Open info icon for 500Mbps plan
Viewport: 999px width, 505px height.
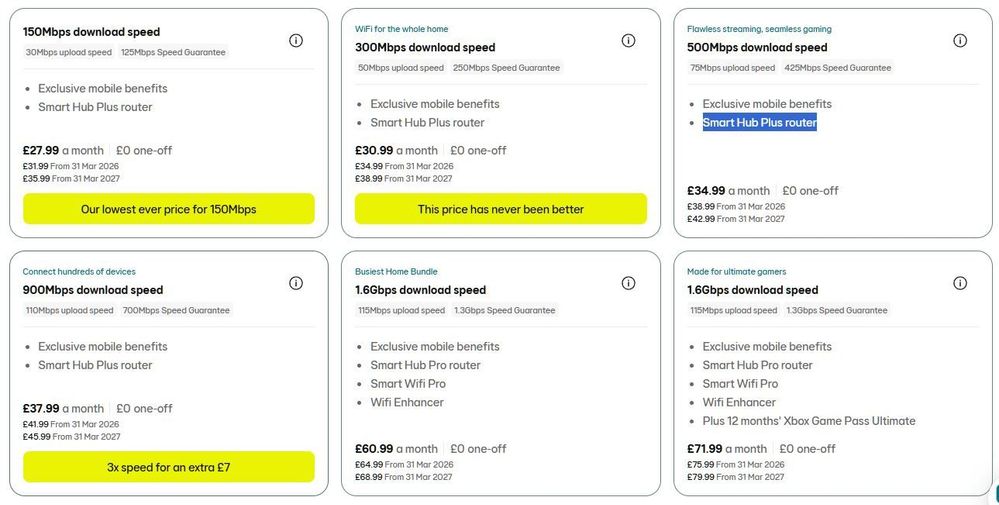click(x=960, y=41)
